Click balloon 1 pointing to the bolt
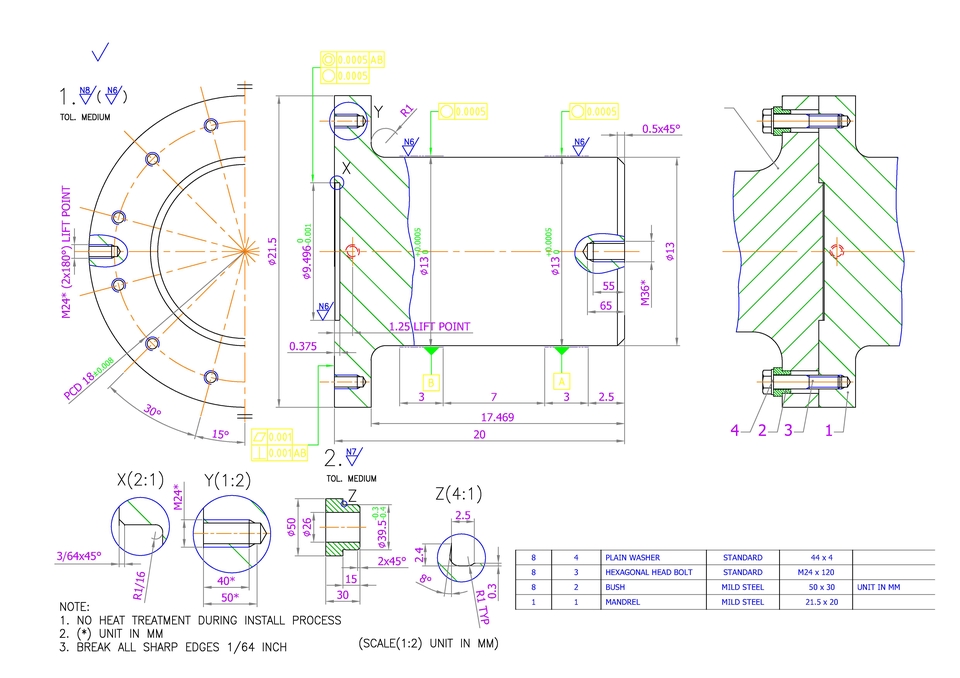This screenshot has width=960, height=678. tap(827, 430)
